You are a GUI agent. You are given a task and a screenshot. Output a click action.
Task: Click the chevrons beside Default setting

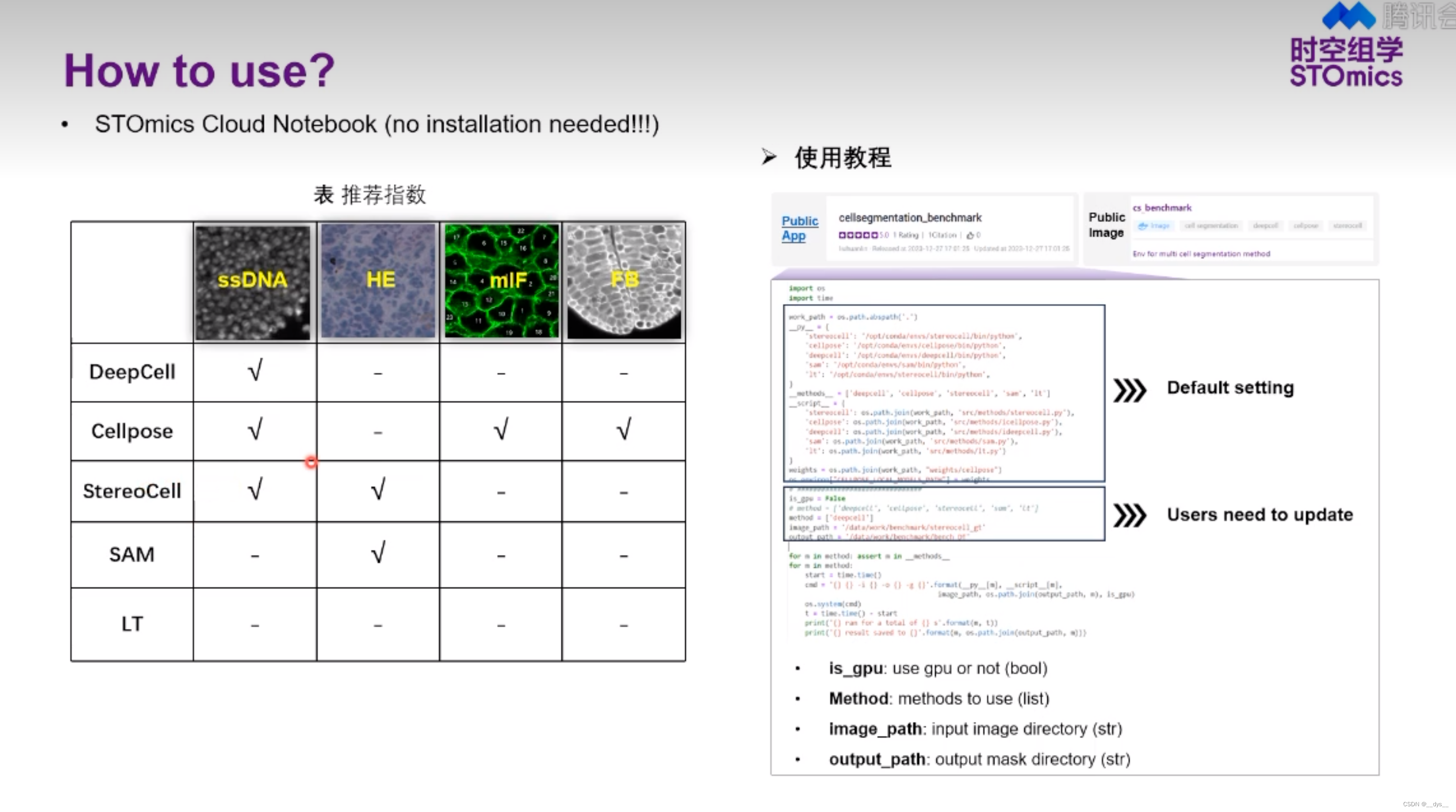1129,390
